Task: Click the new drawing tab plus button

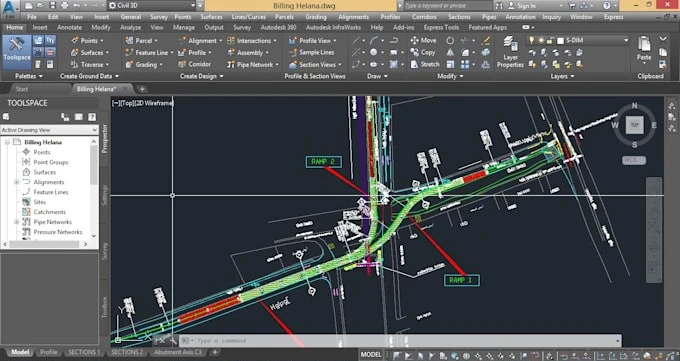Action: (142, 89)
